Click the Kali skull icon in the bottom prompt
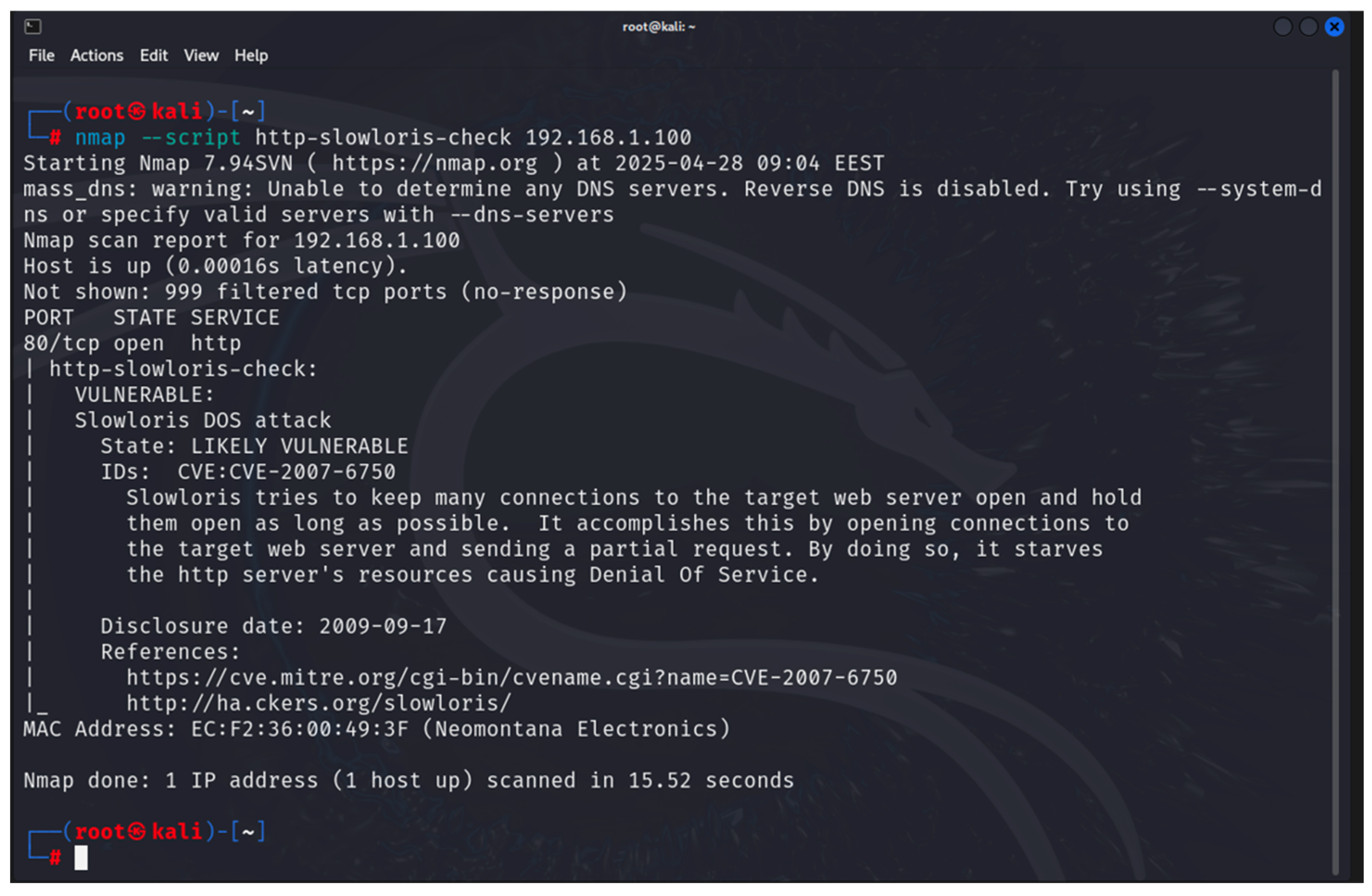Viewport: 1372px width, 896px height. tap(137, 831)
